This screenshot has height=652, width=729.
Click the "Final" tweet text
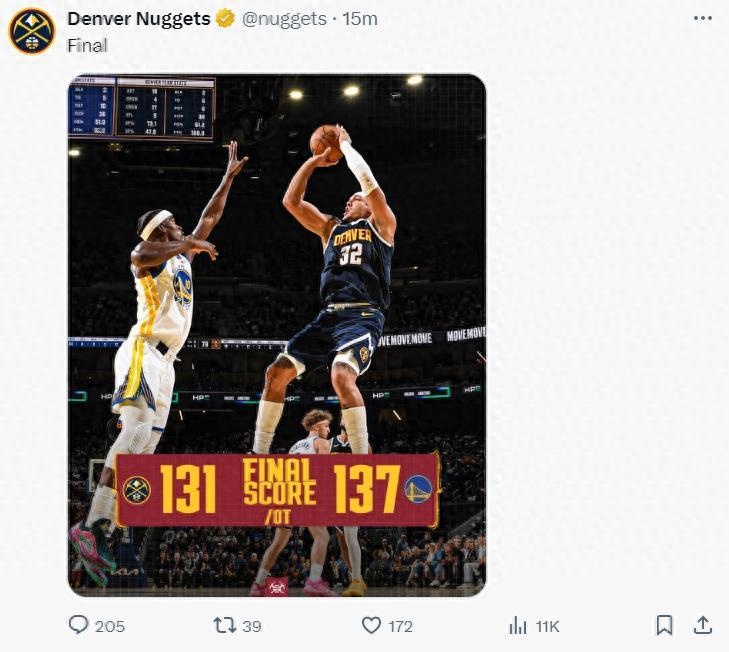[87, 45]
